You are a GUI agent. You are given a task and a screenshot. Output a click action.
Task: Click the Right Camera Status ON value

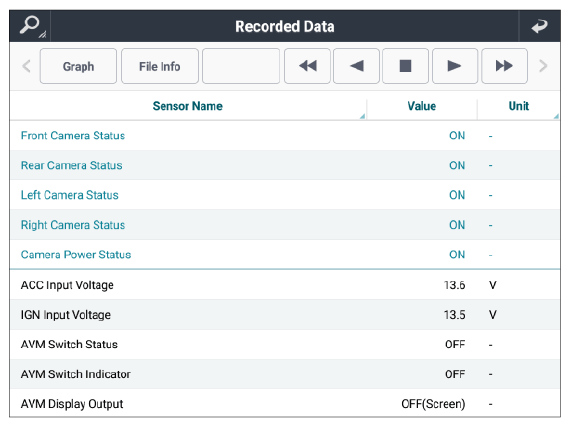(457, 225)
